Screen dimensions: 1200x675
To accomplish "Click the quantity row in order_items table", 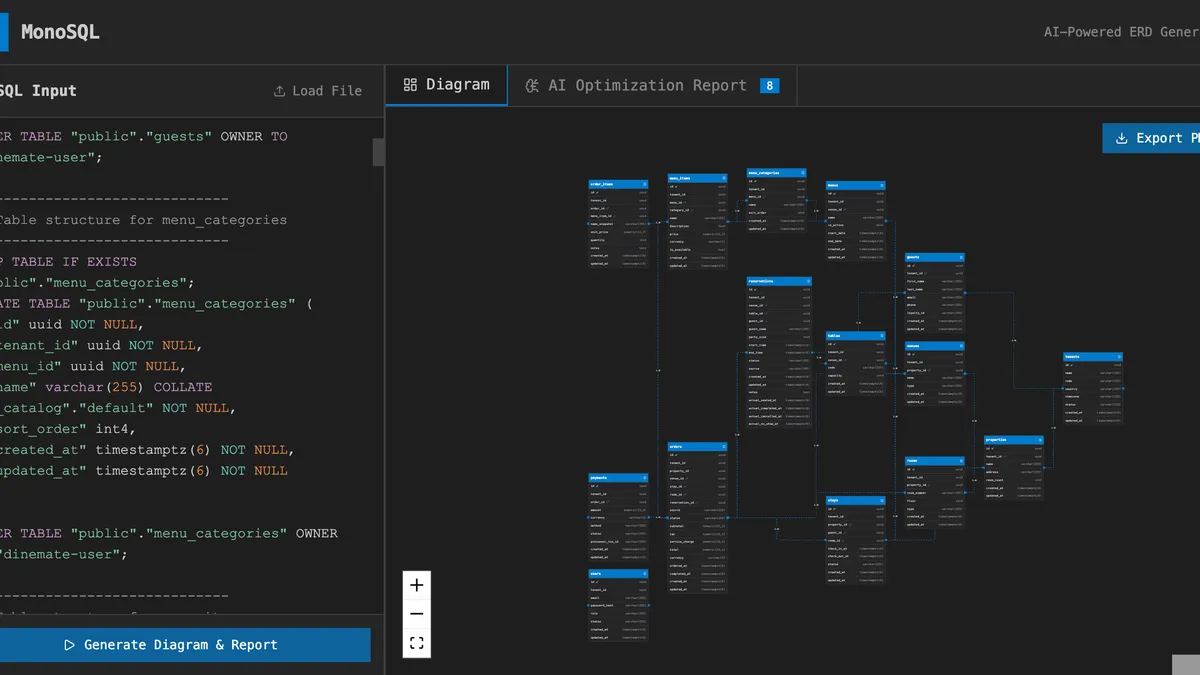I will click(618, 240).
